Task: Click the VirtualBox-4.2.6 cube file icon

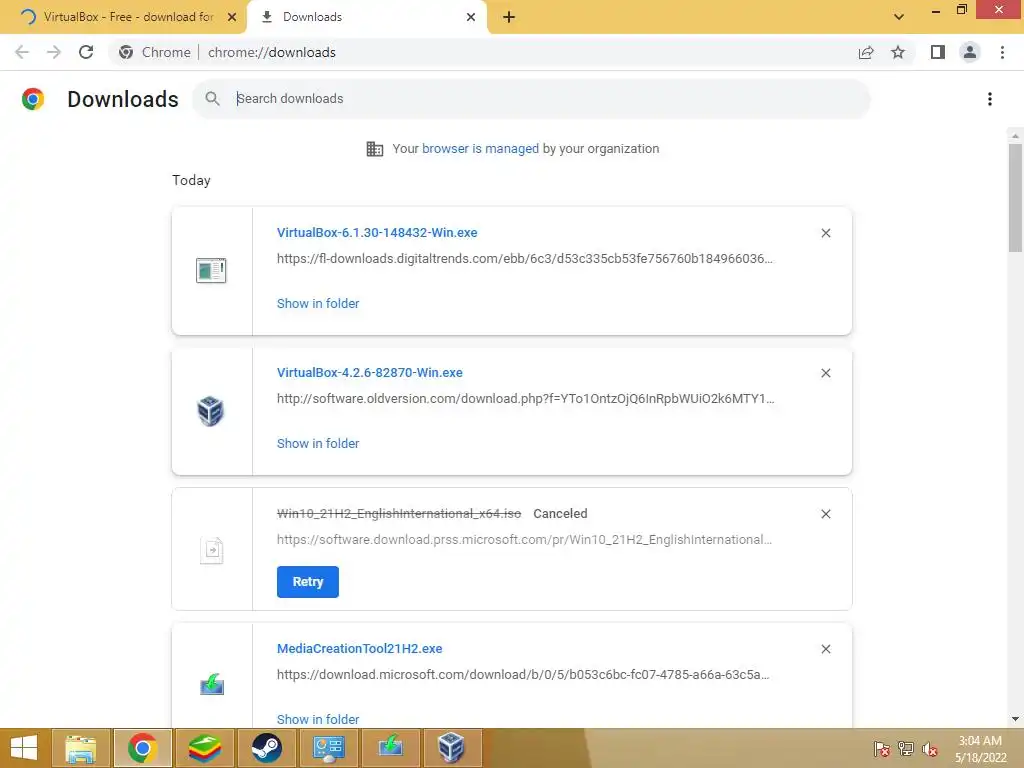Action: click(211, 411)
